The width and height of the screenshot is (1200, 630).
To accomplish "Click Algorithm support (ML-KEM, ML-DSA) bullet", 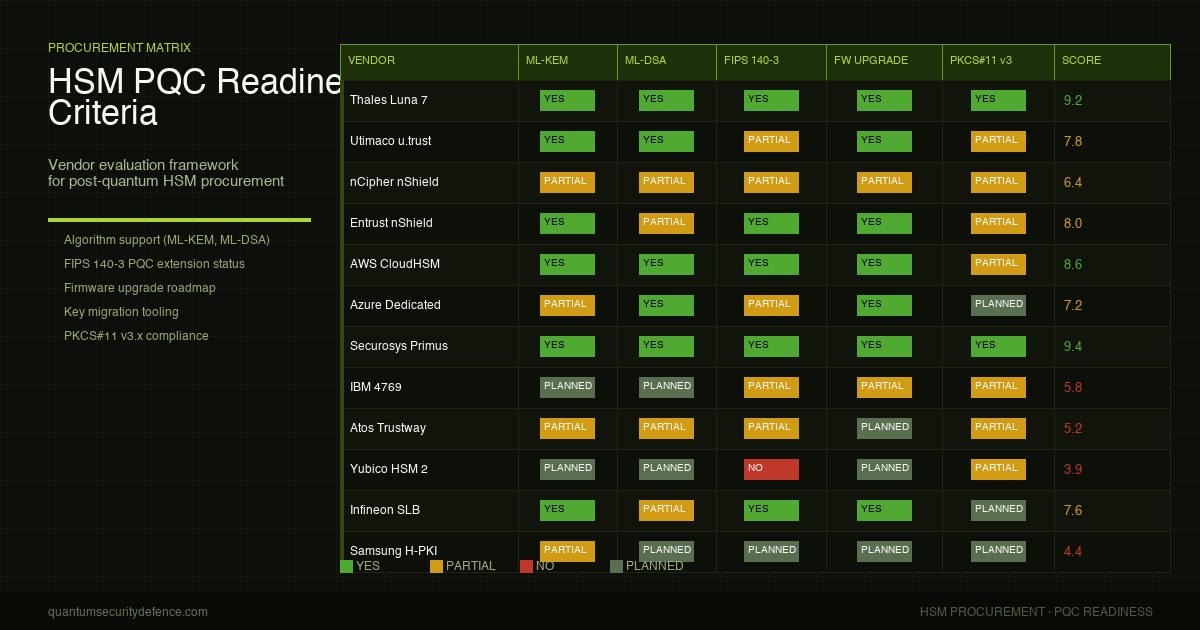I will click(167, 240).
